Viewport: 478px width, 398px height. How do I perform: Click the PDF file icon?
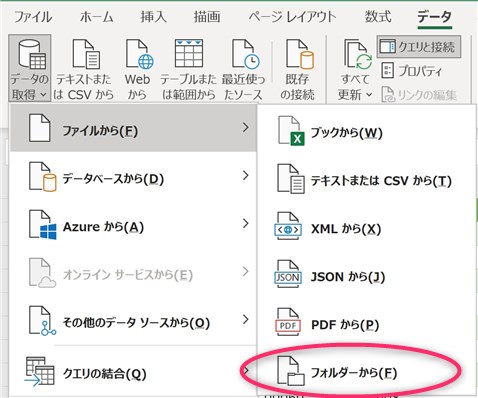coord(288,323)
